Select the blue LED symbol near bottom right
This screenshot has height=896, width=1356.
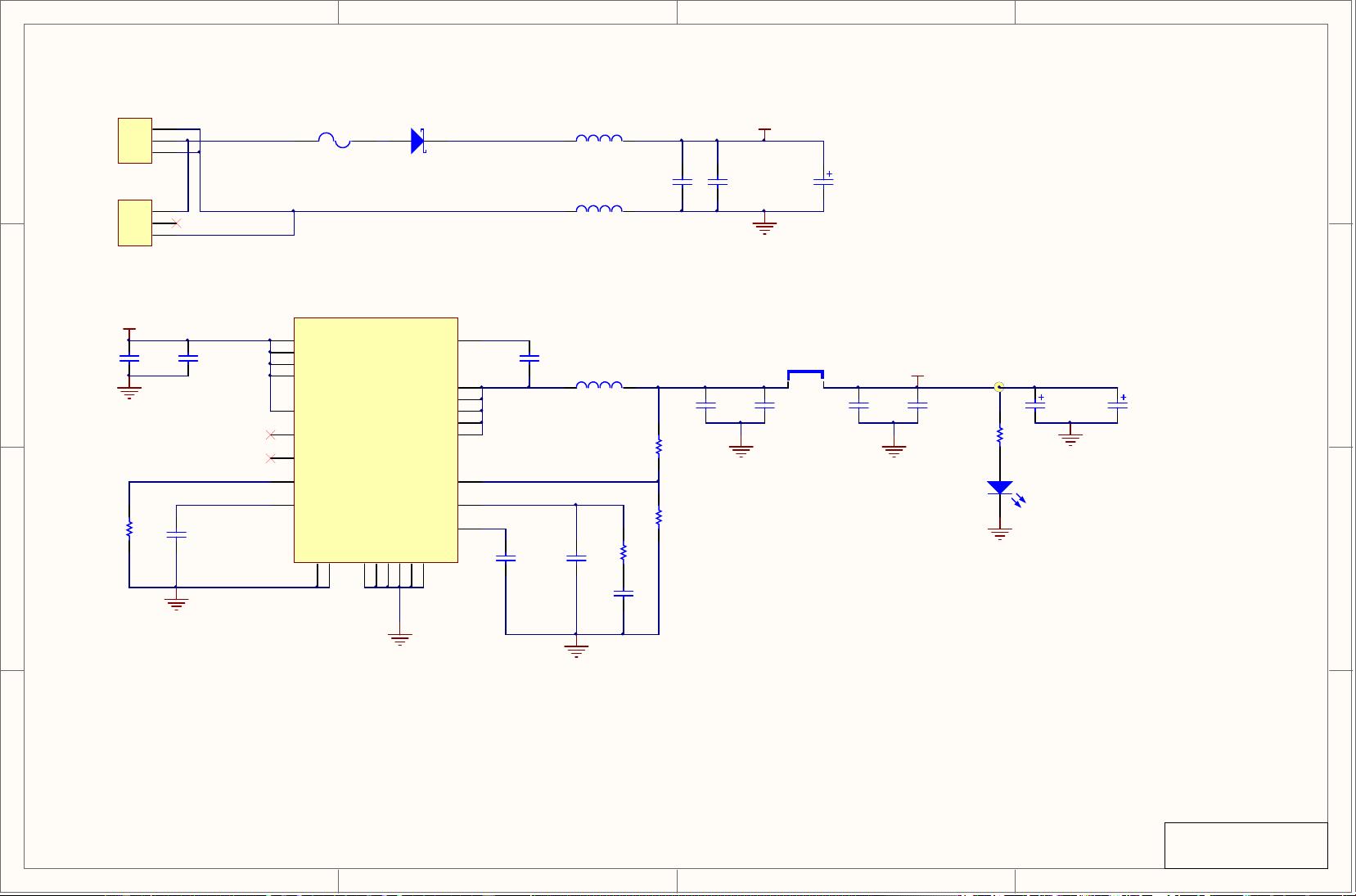point(999,489)
